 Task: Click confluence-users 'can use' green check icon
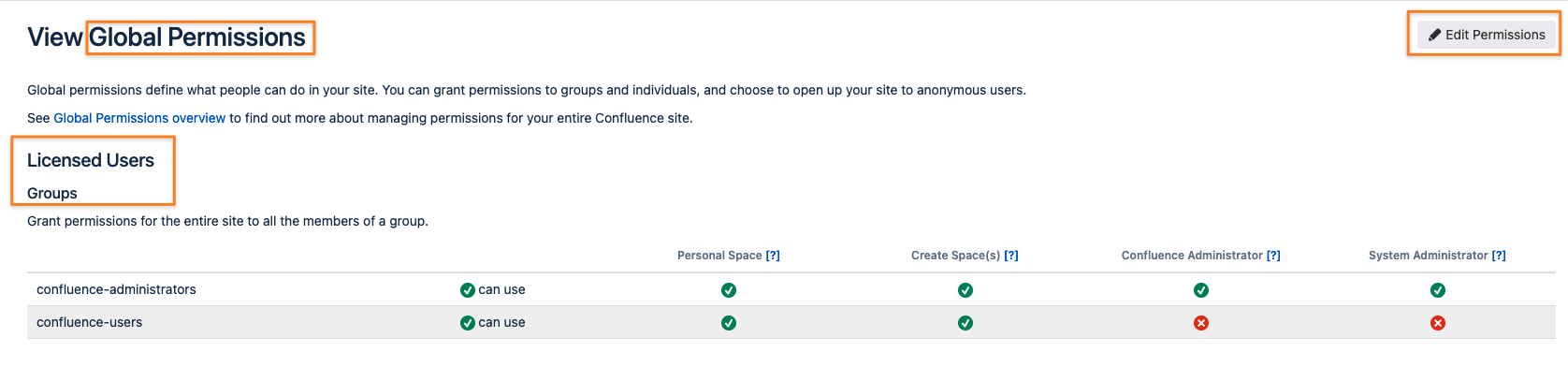point(468,323)
